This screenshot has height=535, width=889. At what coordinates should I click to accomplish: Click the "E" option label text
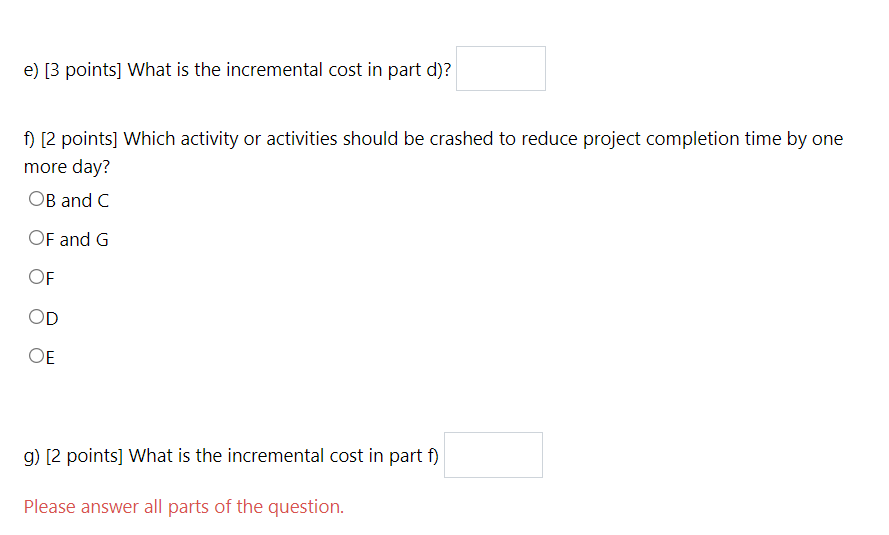[50, 358]
